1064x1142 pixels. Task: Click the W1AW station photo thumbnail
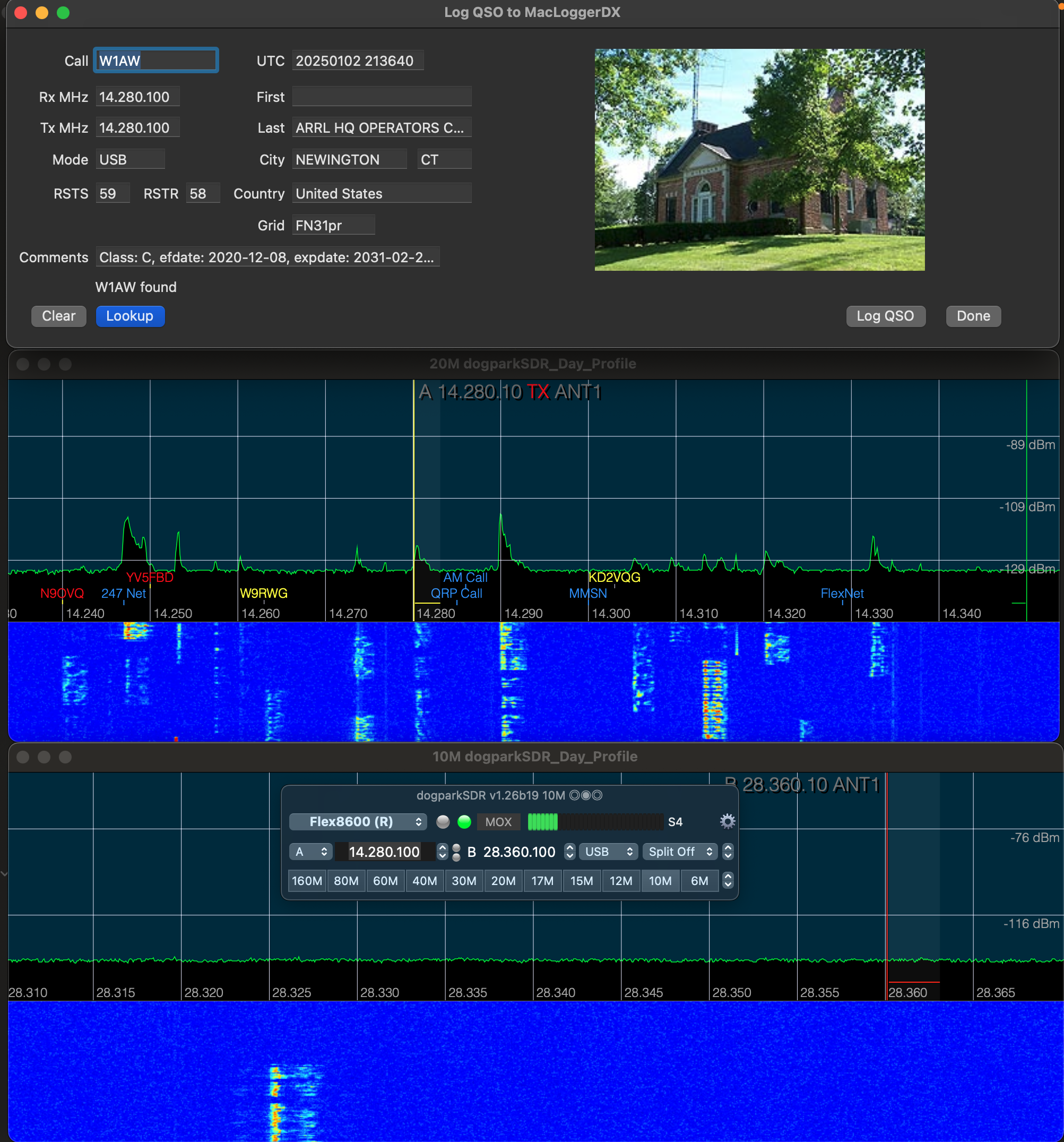pos(759,159)
